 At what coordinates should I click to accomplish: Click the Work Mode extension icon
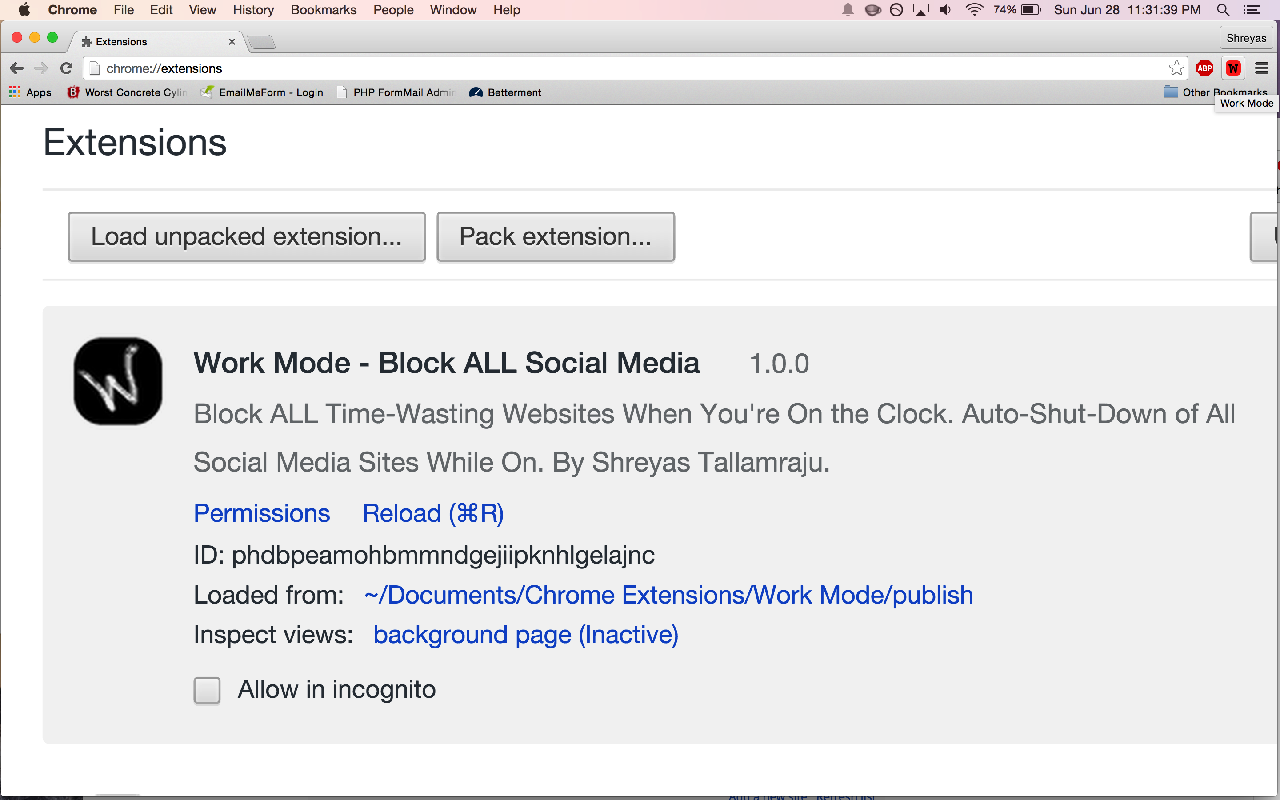point(1233,68)
